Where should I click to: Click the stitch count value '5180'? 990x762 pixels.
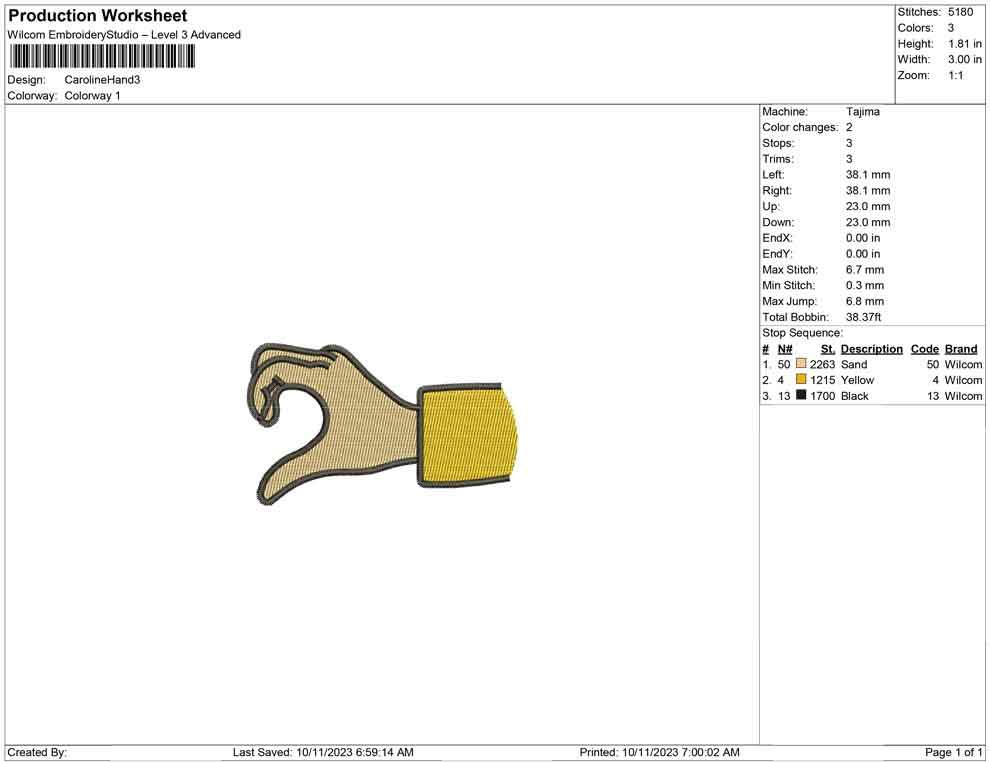point(960,12)
